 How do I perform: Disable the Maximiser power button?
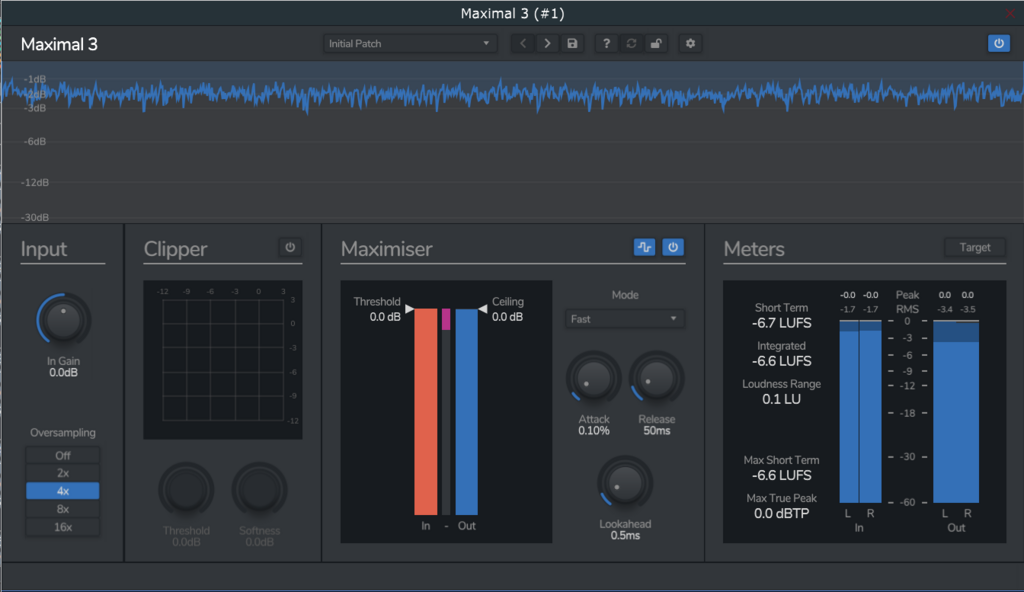(673, 247)
